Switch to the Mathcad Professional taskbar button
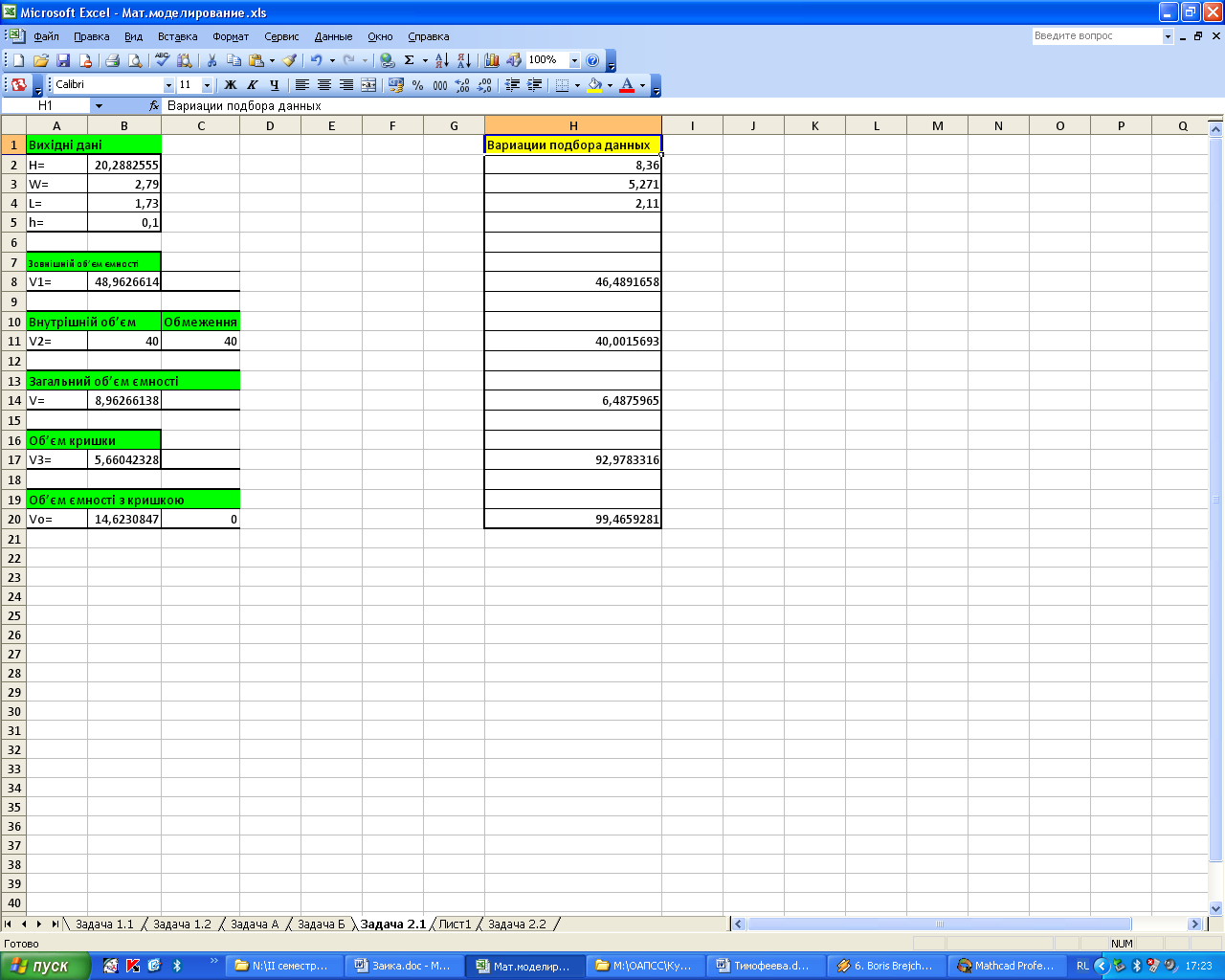The image size is (1225, 980). coord(1008,966)
